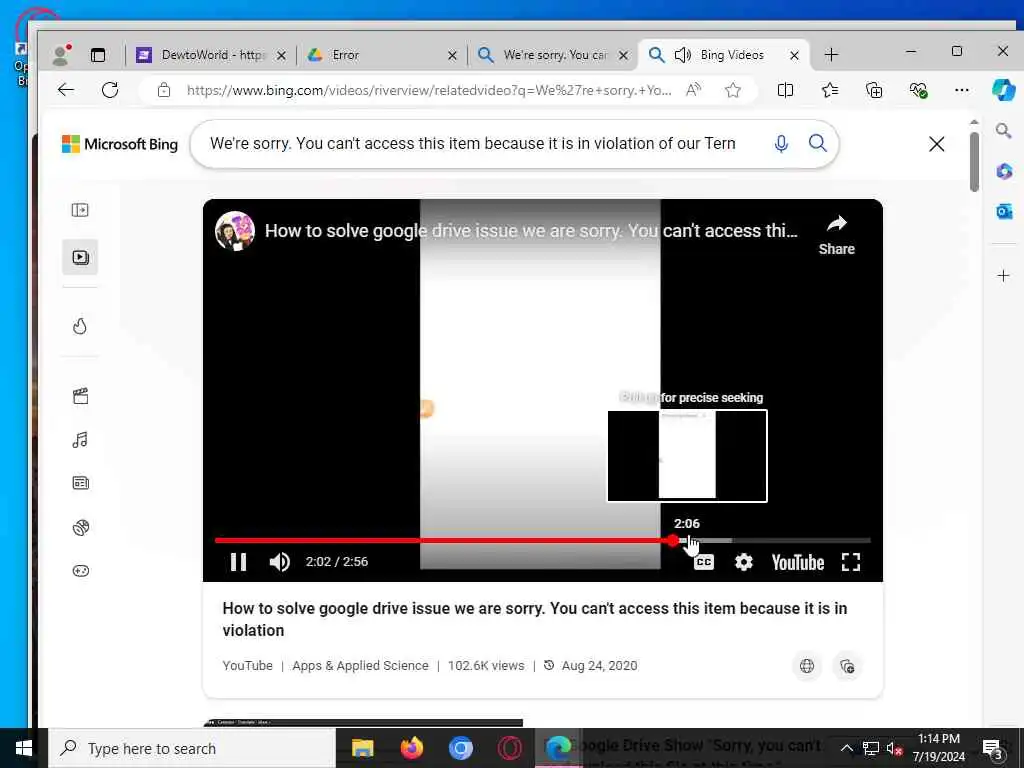Open taskbar clock showing 1:14 PM

[938, 748]
